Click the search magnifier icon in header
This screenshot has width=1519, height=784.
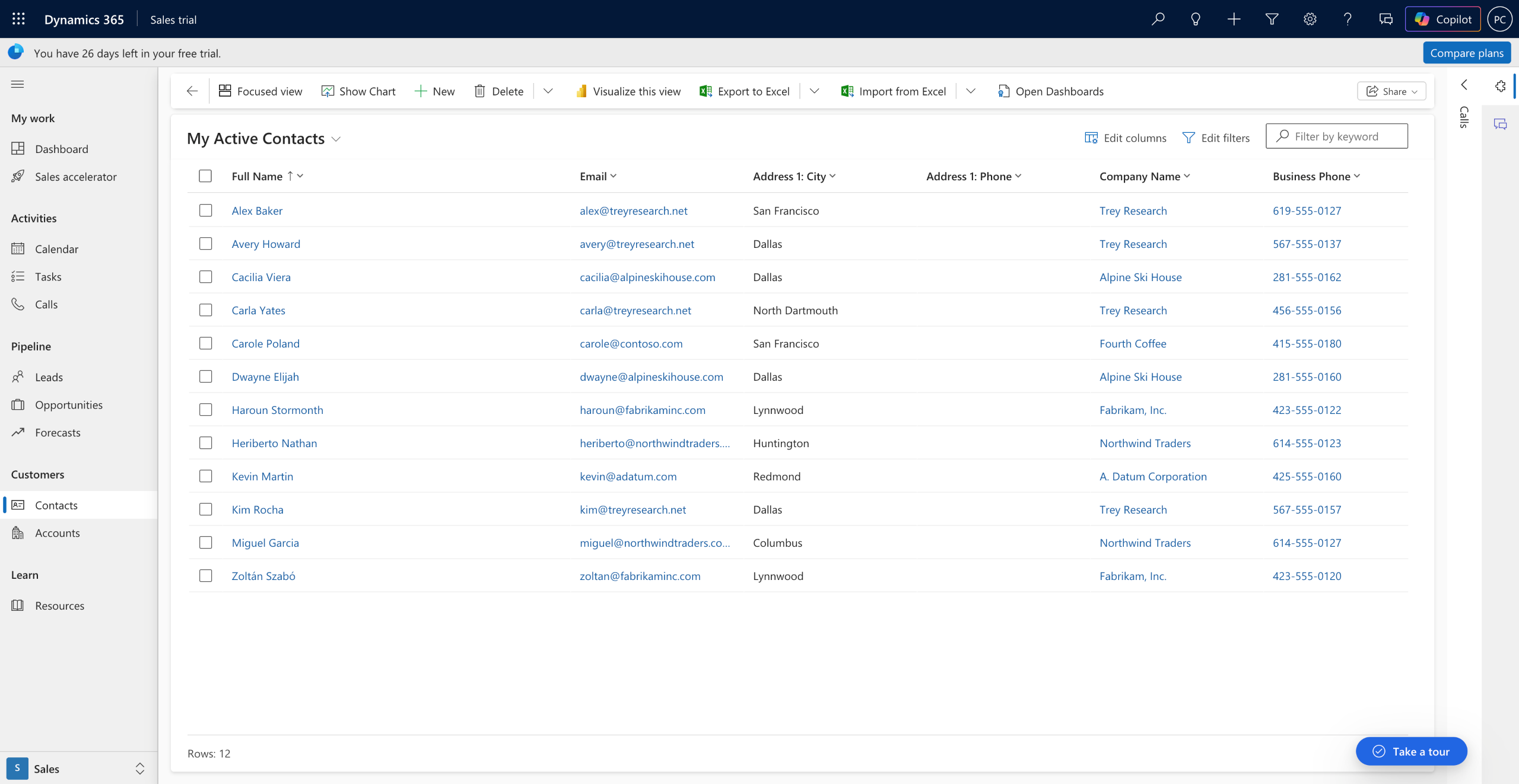point(1158,19)
